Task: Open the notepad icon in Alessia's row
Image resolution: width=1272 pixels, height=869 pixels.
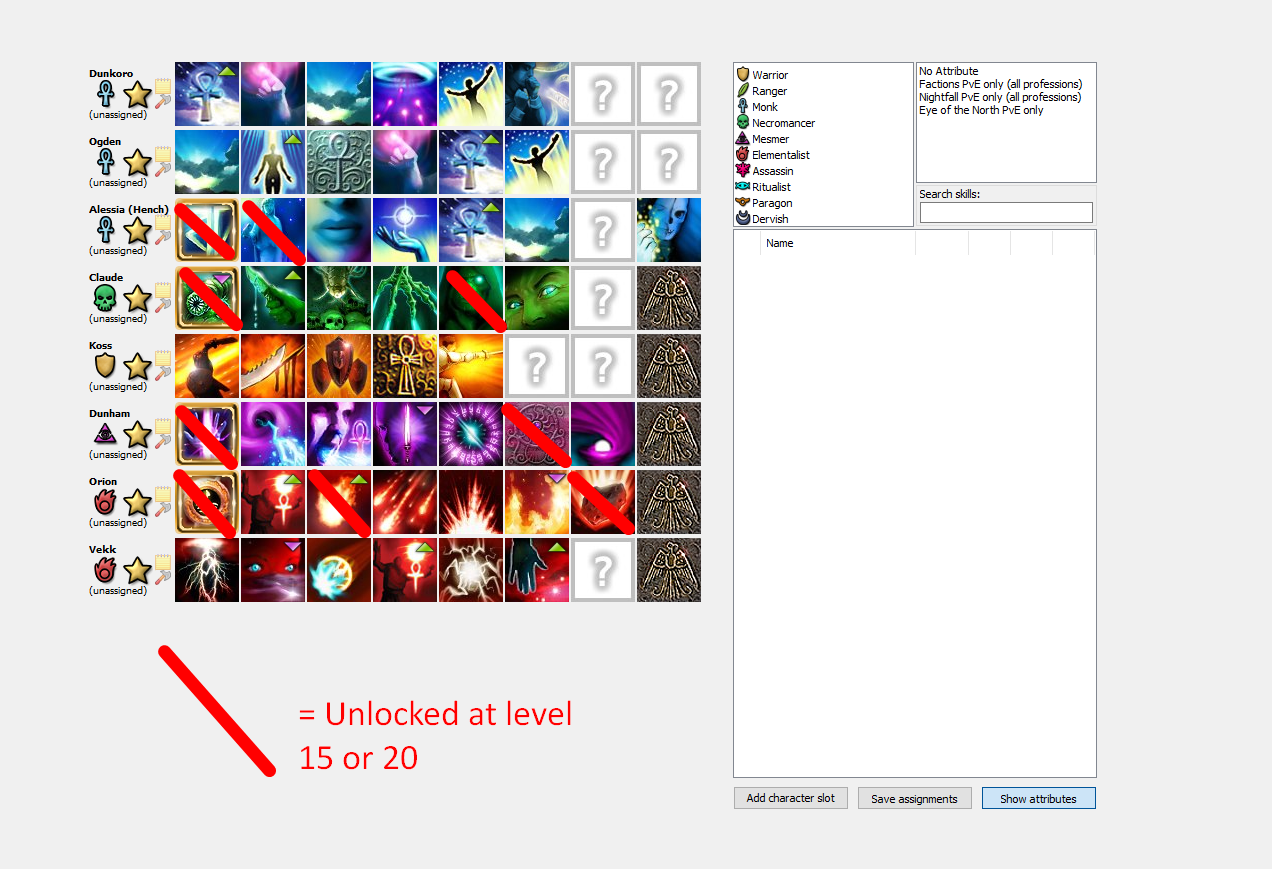Action: [163, 223]
